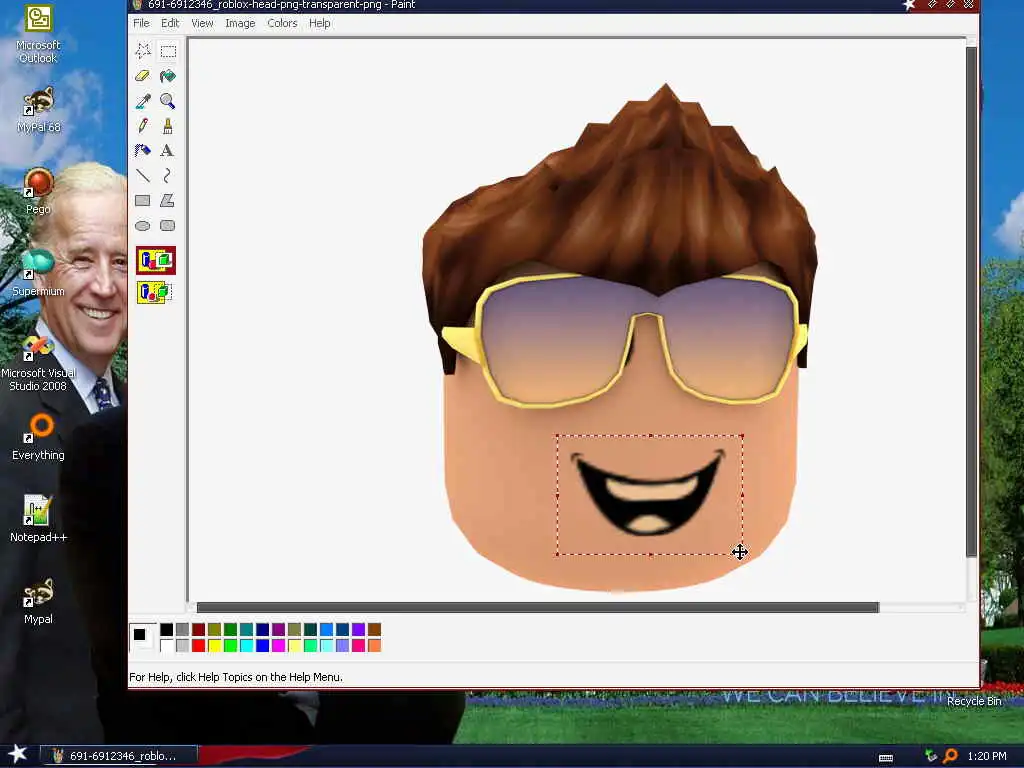This screenshot has width=1024, height=768.
Task: Select Microsoft Visual Studio 2008 shortcut
Action: (x=38, y=362)
